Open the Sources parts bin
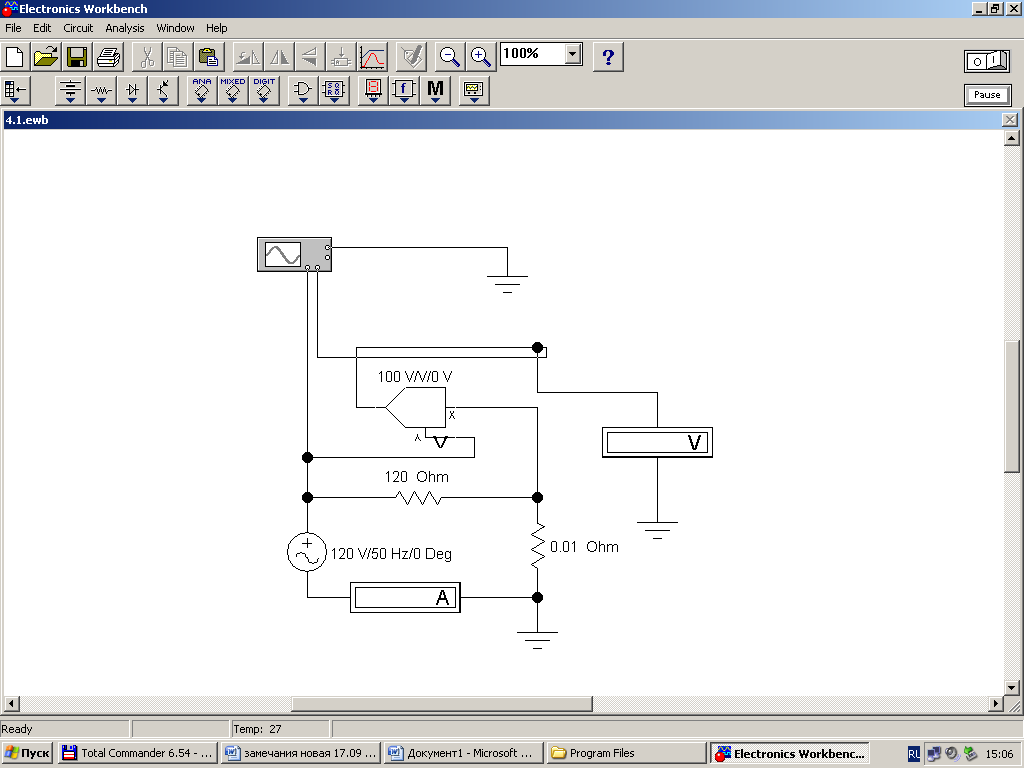 tap(71, 91)
